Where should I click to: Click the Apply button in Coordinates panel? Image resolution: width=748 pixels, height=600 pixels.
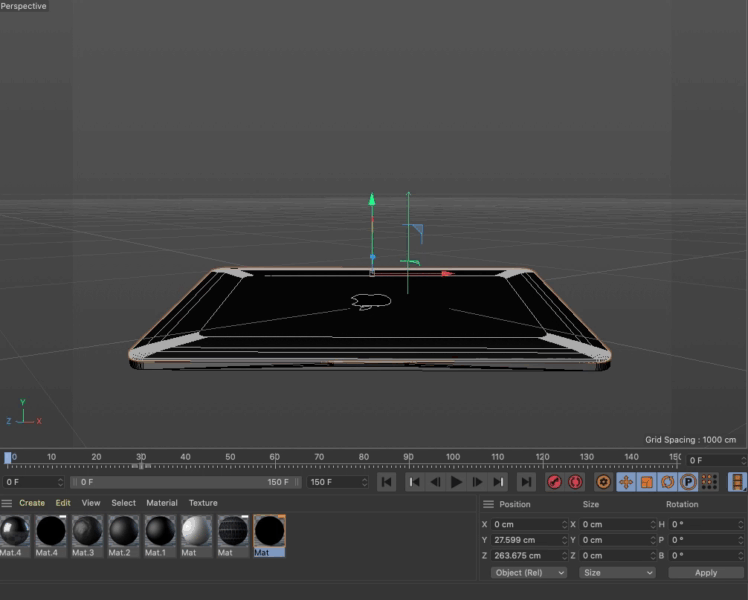click(x=706, y=573)
